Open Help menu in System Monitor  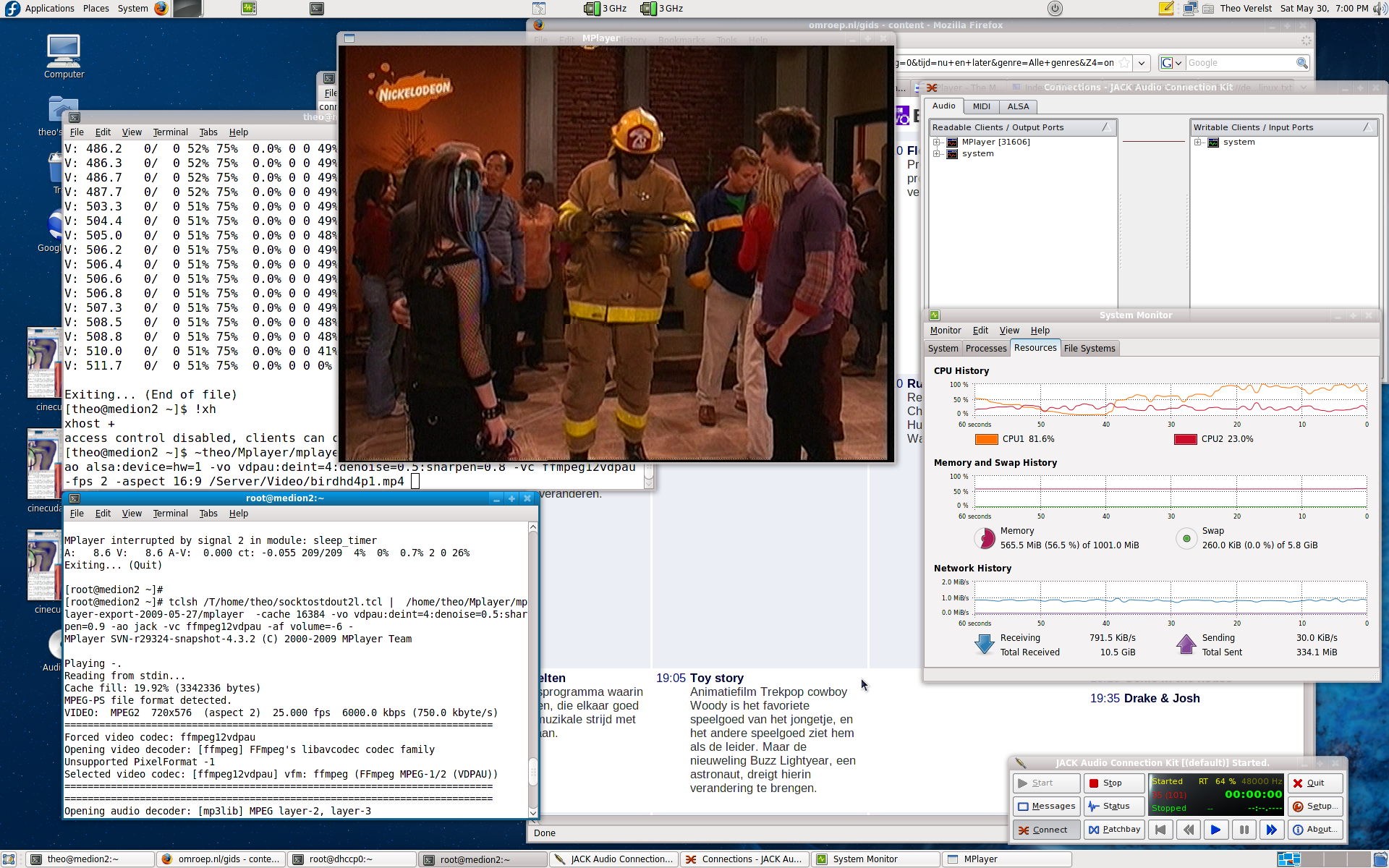[x=1040, y=331]
